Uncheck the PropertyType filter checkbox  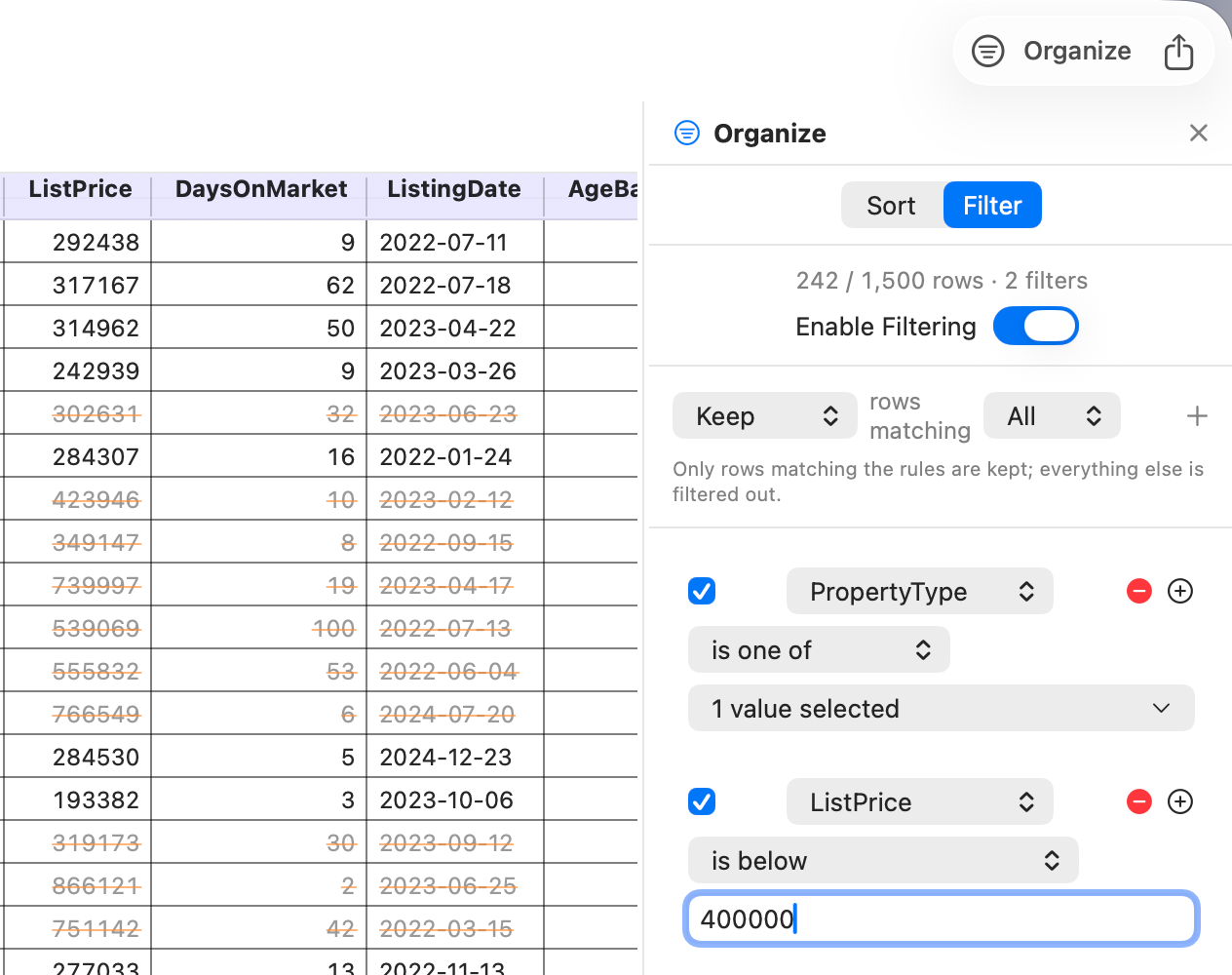pyautogui.click(x=702, y=591)
